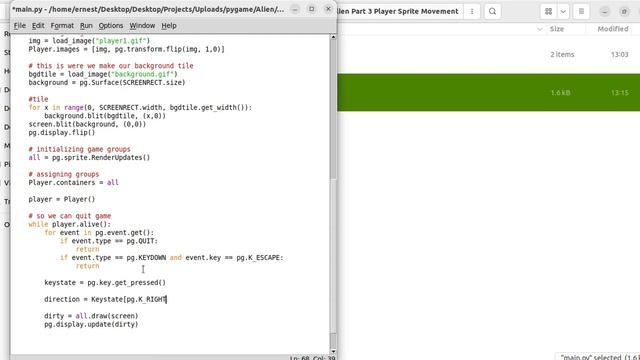Close the IDLE main.py window
The width and height of the screenshot is (640, 360).
(x=329, y=9)
